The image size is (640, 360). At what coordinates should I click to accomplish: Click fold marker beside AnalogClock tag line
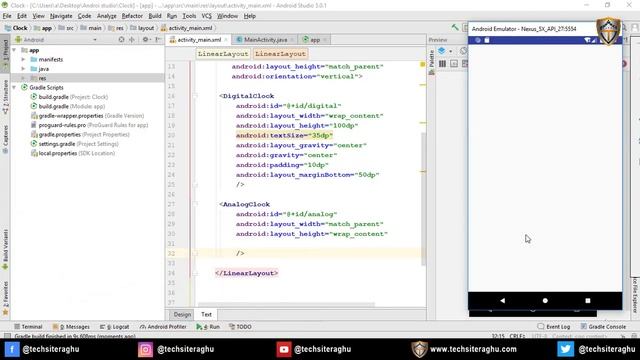coord(195,204)
